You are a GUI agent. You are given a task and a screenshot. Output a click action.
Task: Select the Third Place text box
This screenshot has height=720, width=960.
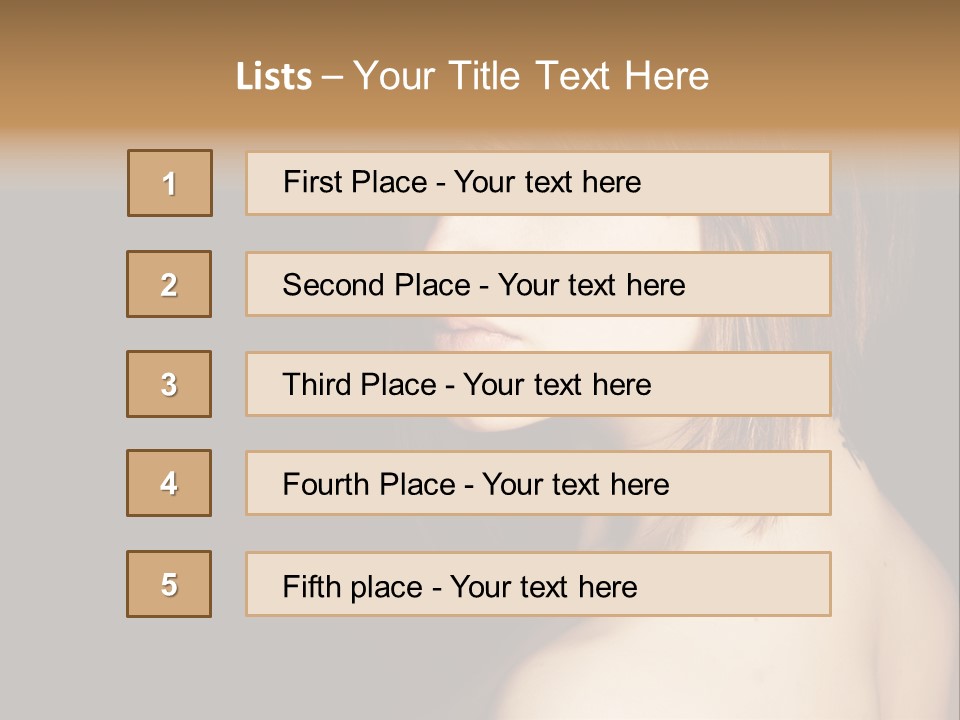(538, 384)
